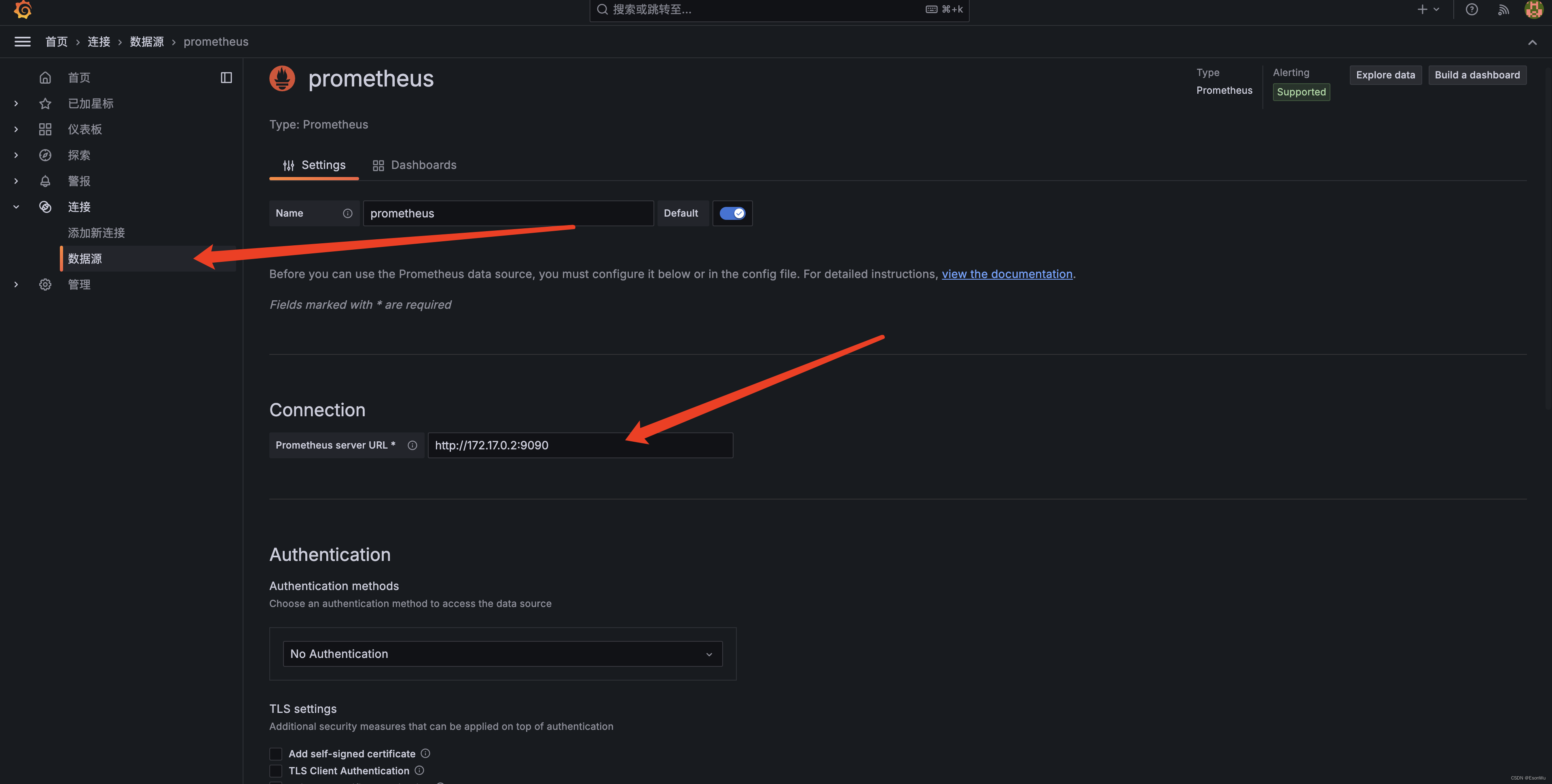Expand the 仪表板 sidebar section

tap(16, 129)
